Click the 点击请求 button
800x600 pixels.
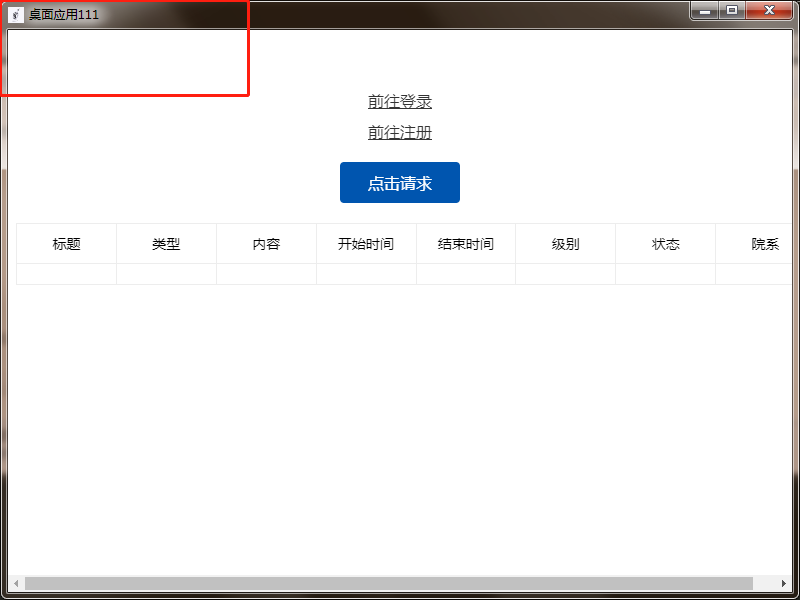coord(399,183)
